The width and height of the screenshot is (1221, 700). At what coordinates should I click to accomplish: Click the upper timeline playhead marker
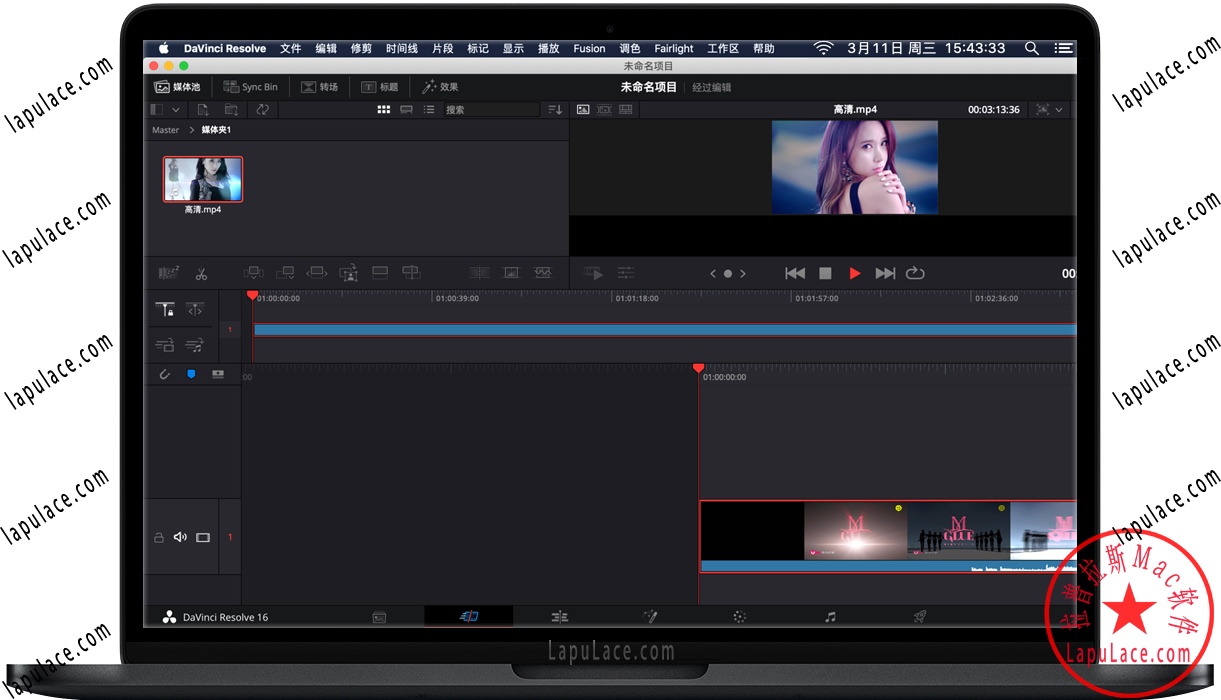[x=252, y=295]
